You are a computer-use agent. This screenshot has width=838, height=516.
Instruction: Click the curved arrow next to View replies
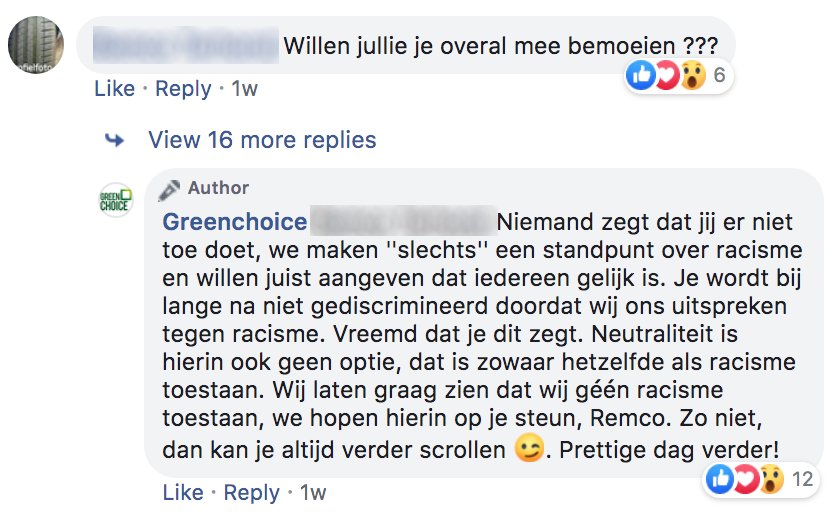click(114, 140)
